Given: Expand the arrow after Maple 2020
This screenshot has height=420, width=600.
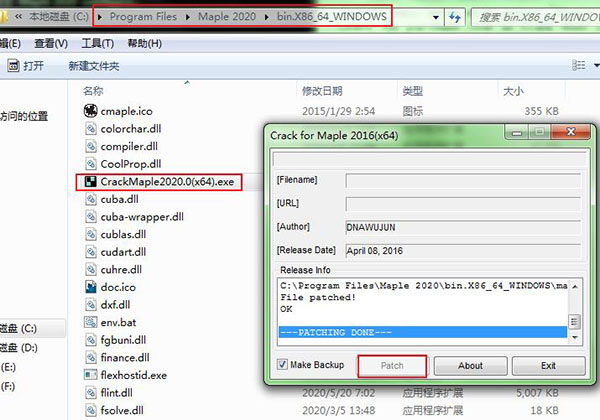Looking at the screenshot, I should [266, 17].
